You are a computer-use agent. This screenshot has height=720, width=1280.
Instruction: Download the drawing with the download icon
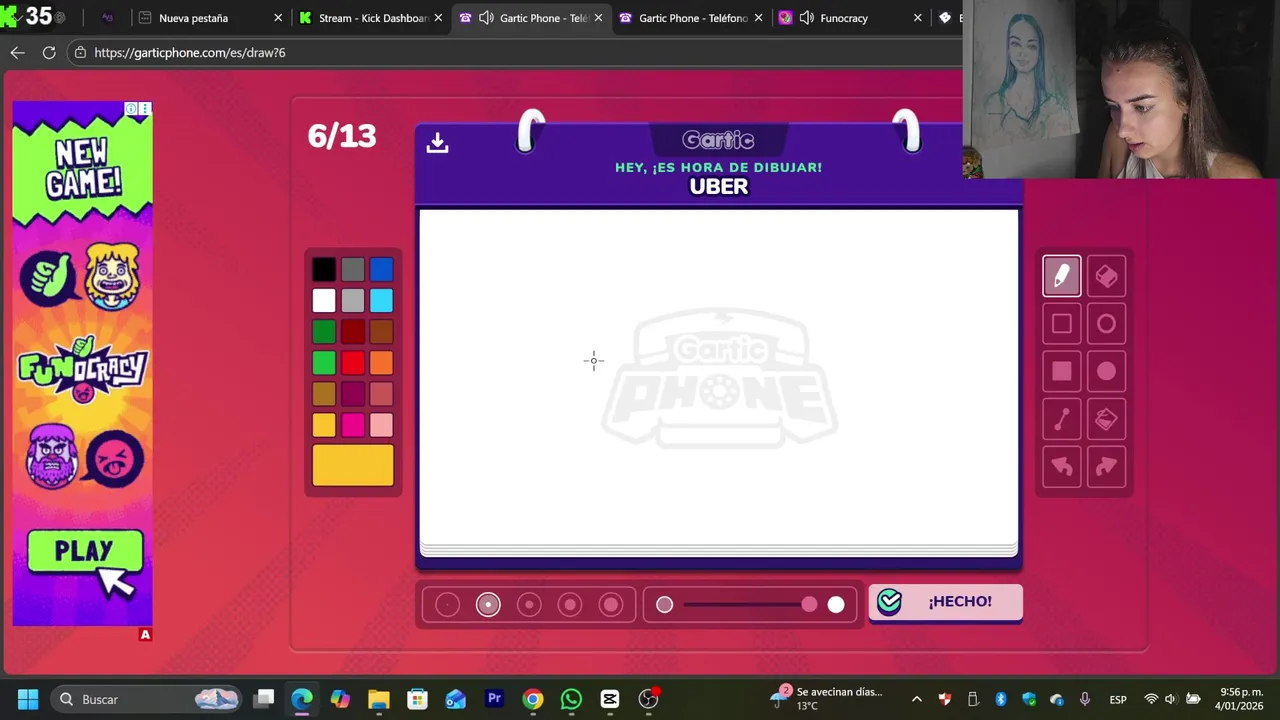click(437, 143)
